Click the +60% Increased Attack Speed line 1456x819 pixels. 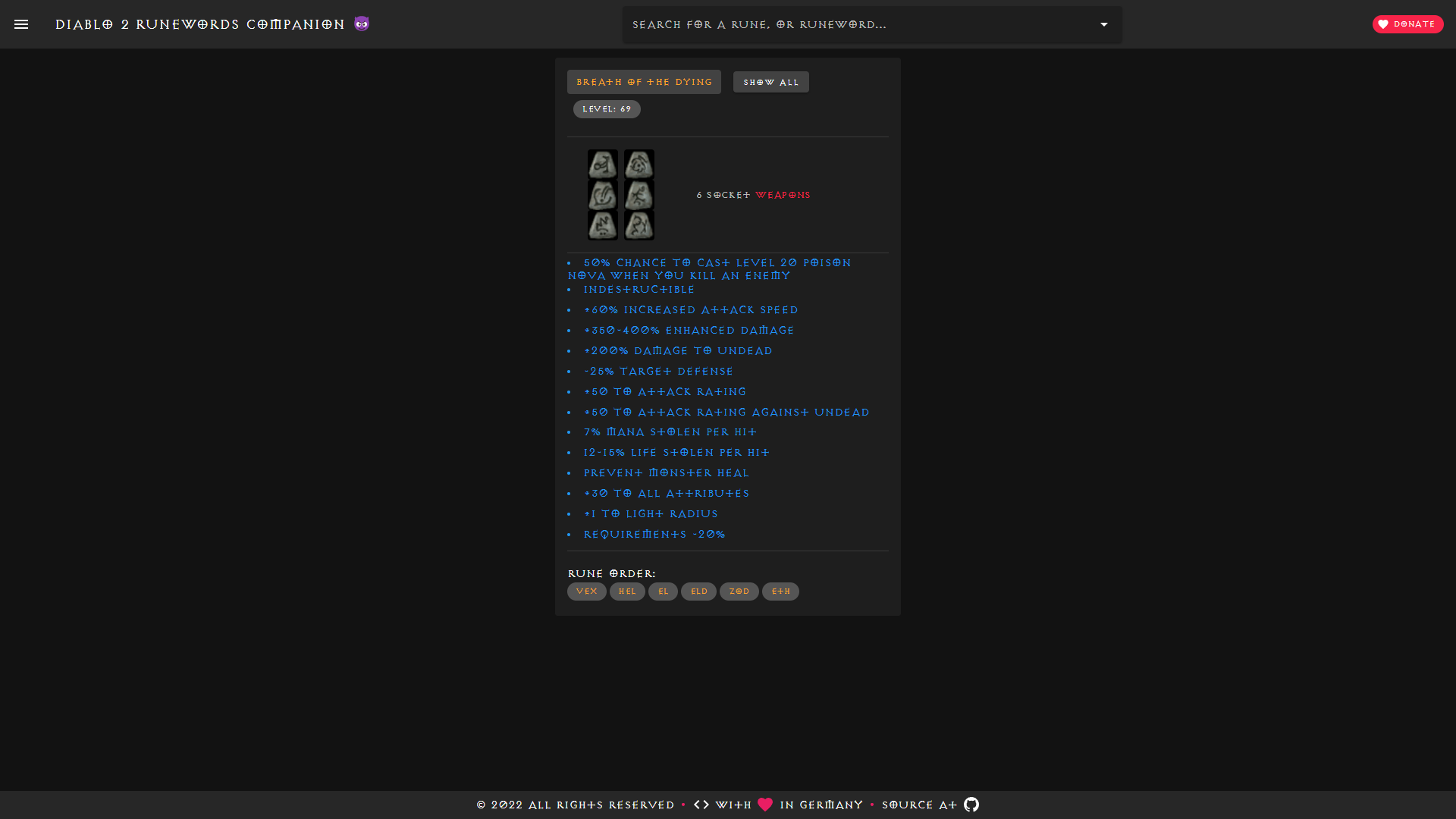691,310
